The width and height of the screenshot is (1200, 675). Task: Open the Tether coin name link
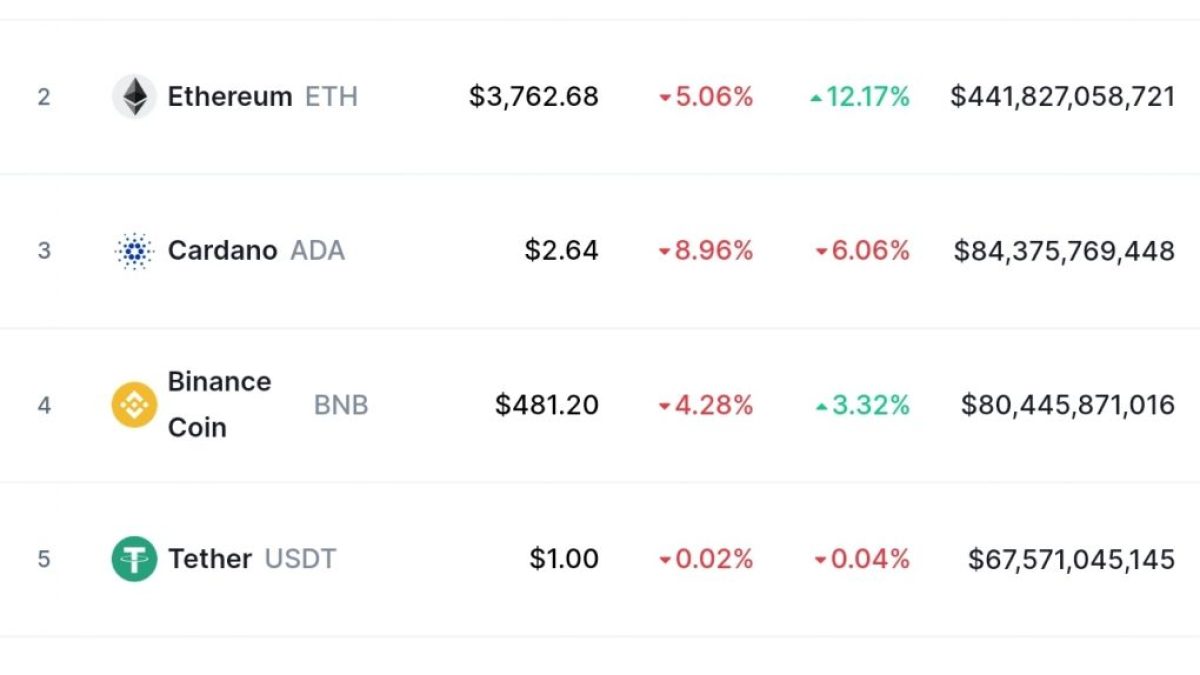210,559
